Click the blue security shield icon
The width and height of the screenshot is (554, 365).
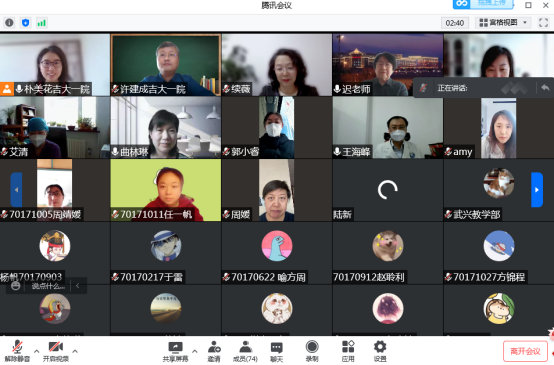25,23
